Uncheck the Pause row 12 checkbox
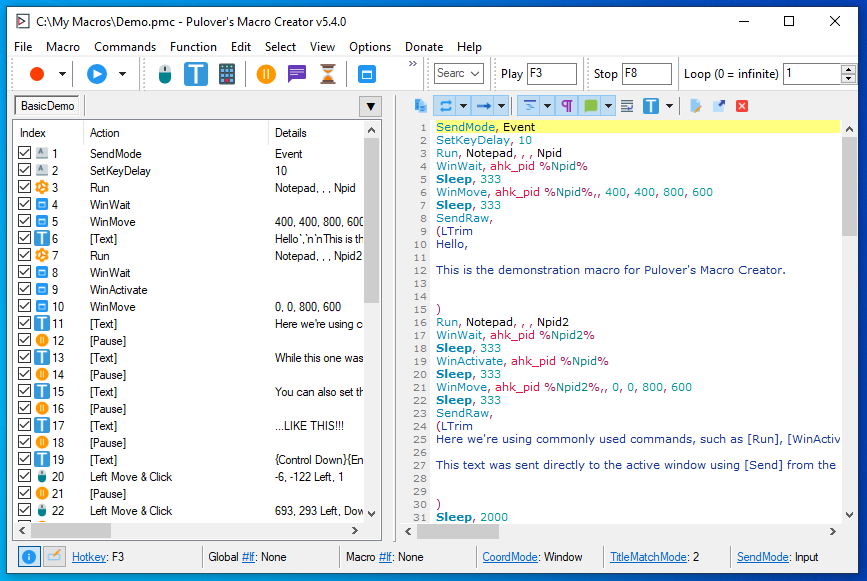The width and height of the screenshot is (867, 581). pyautogui.click(x=24, y=340)
